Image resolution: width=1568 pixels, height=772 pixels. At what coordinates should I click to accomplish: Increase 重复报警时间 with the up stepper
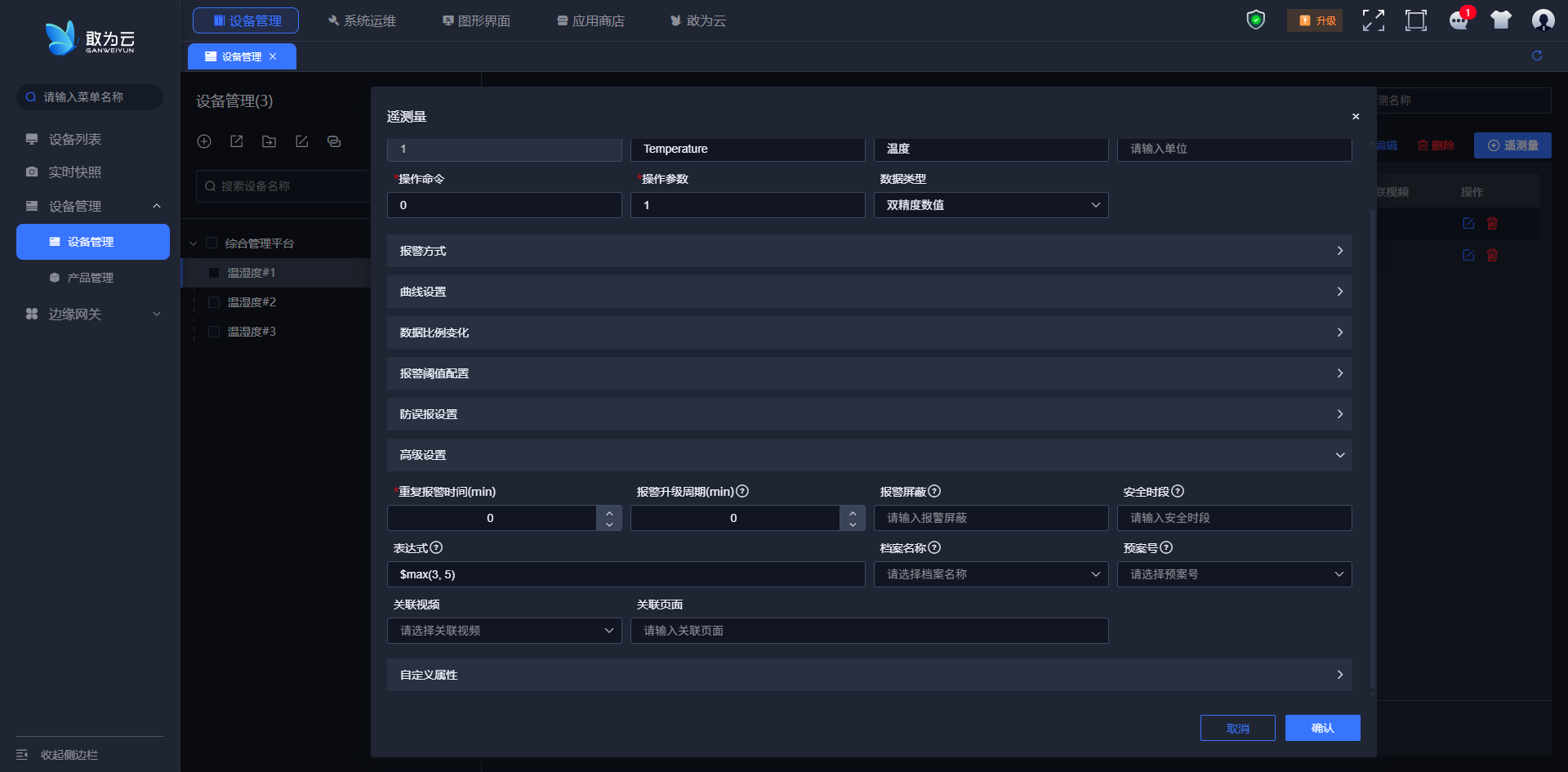609,512
